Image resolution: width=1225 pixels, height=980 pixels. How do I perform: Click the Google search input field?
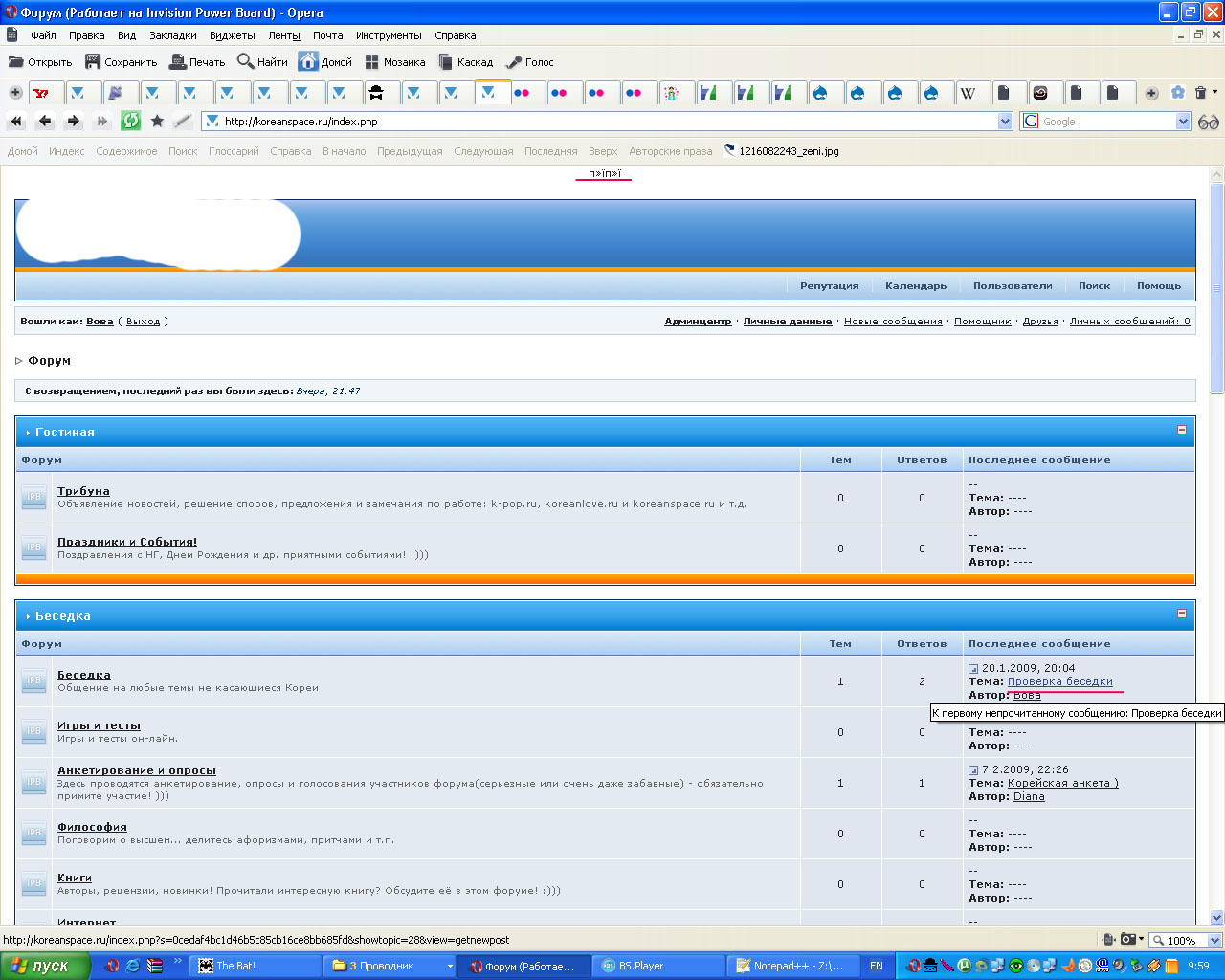(x=1105, y=122)
